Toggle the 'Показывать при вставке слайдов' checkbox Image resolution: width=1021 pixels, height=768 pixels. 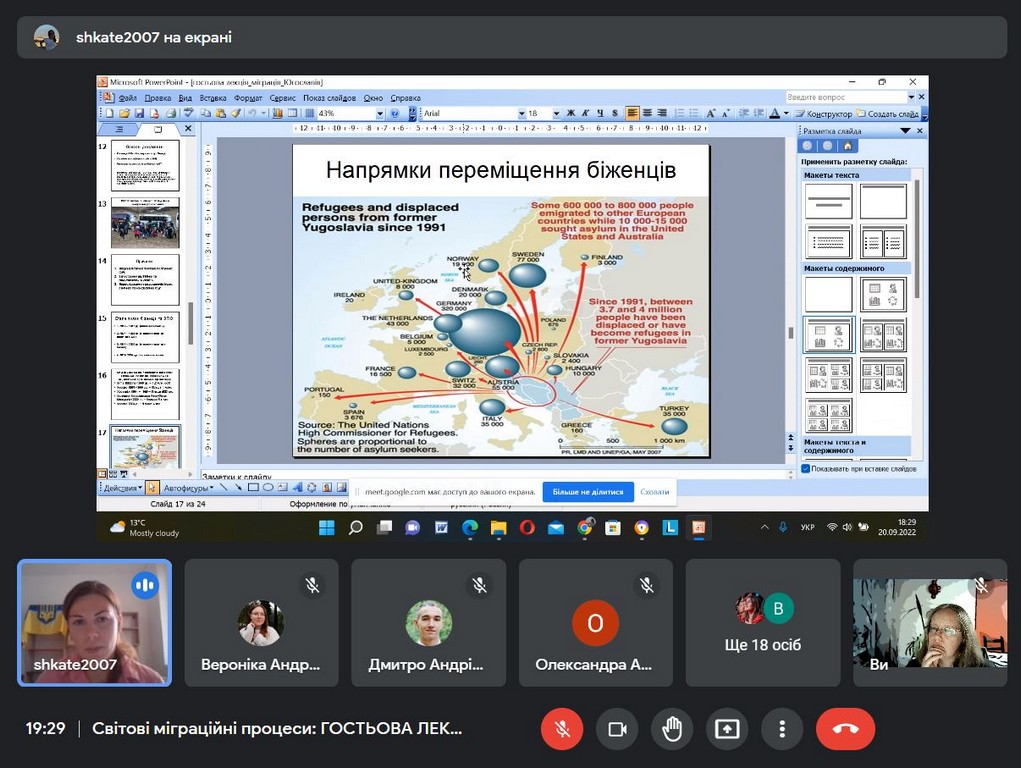(806, 468)
